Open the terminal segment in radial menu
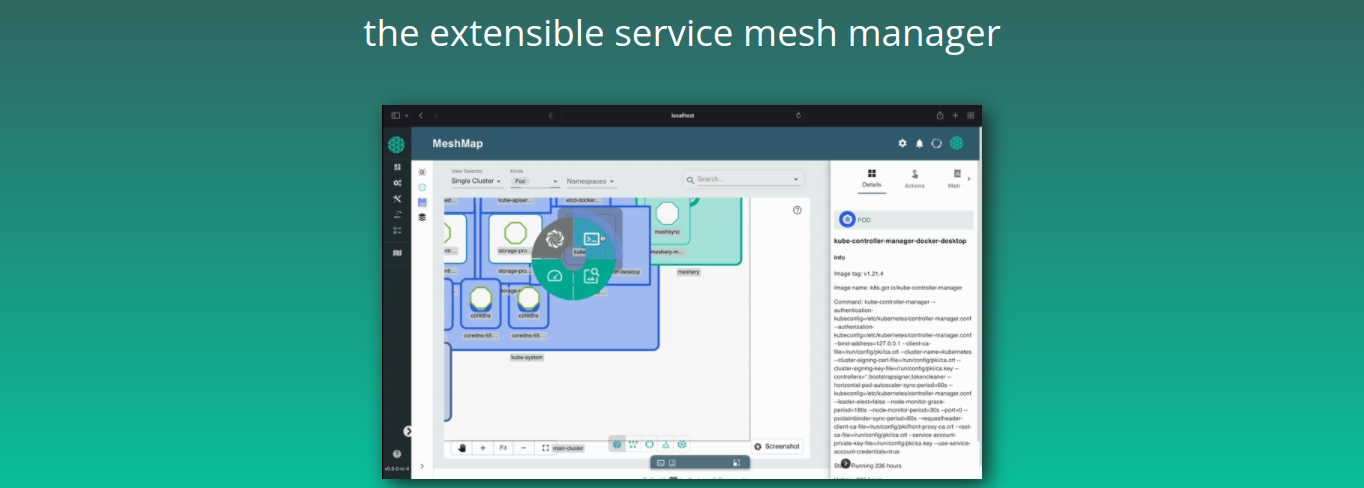 (x=593, y=239)
